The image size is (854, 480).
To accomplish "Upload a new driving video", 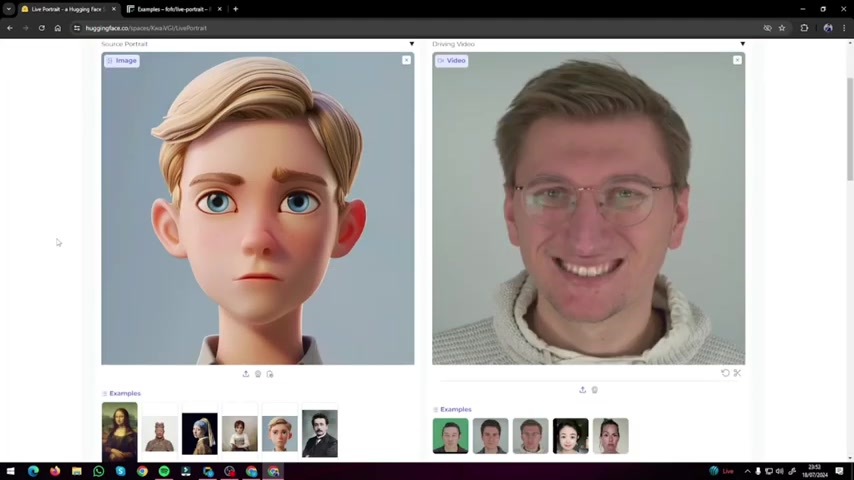I will [x=582, y=390].
